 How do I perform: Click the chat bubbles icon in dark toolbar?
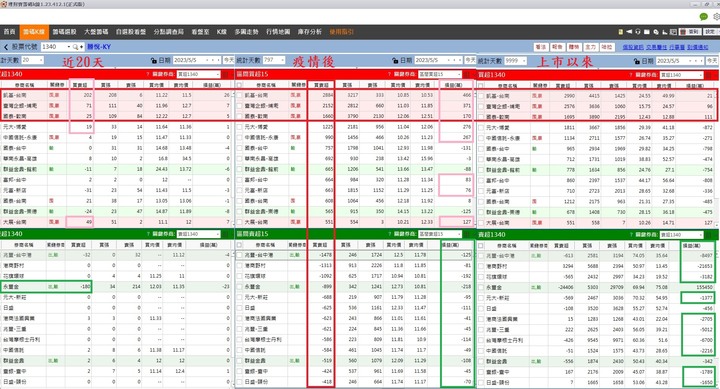pyautogui.click(x=656, y=32)
